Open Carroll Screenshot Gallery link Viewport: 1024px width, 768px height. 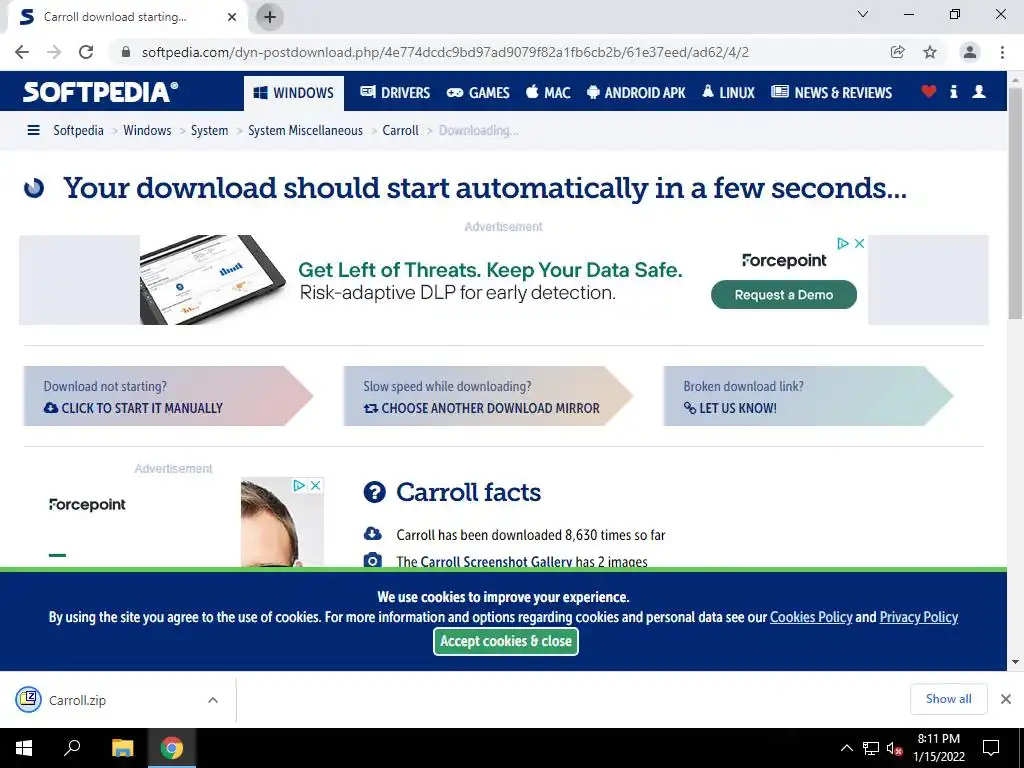click(x=496, y=562)
